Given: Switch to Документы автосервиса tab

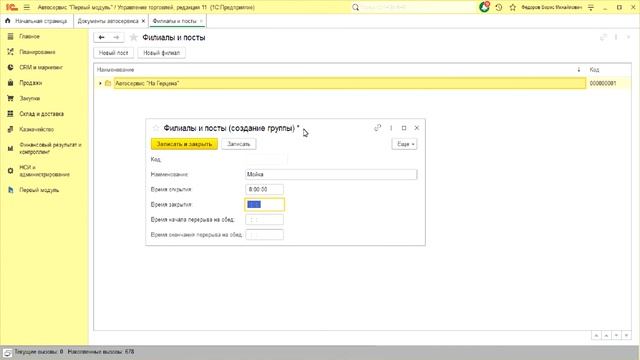Looking at the screenshot, I should [108, 21].
